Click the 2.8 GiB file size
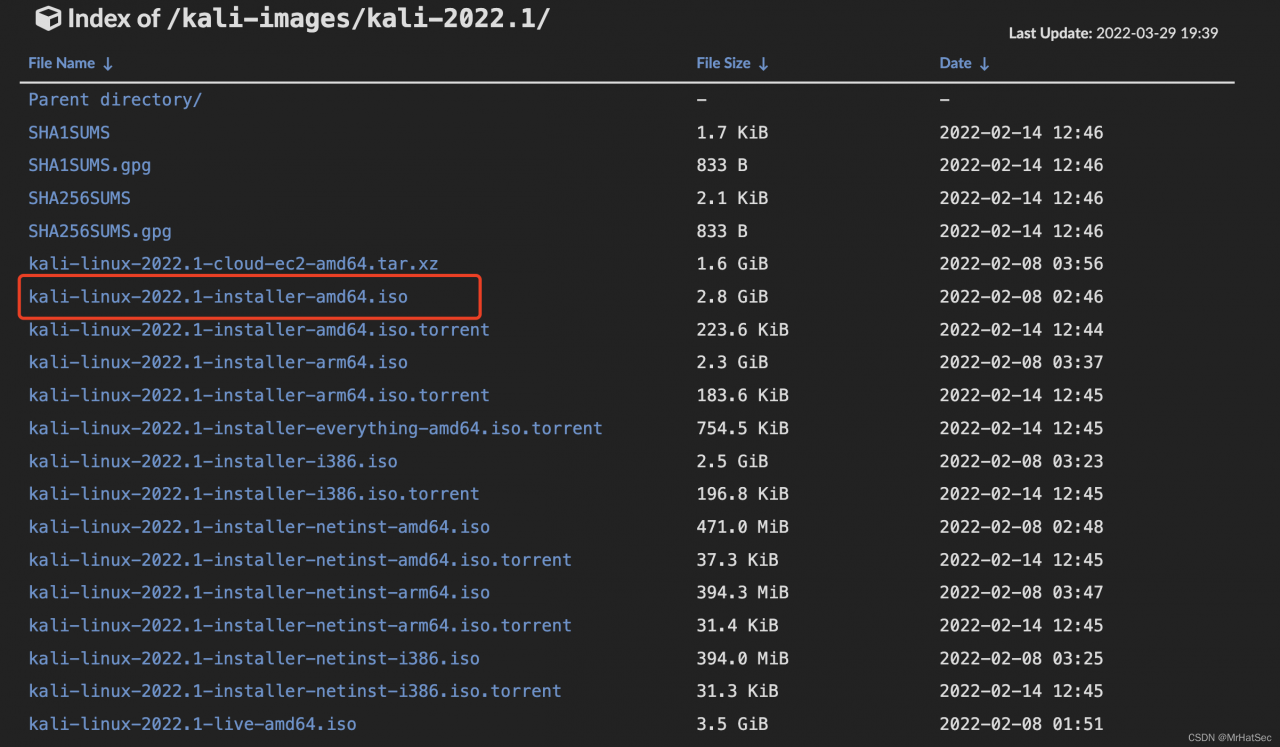The width and height of the screenshot is (1280, 747). [x=732, y=297]
